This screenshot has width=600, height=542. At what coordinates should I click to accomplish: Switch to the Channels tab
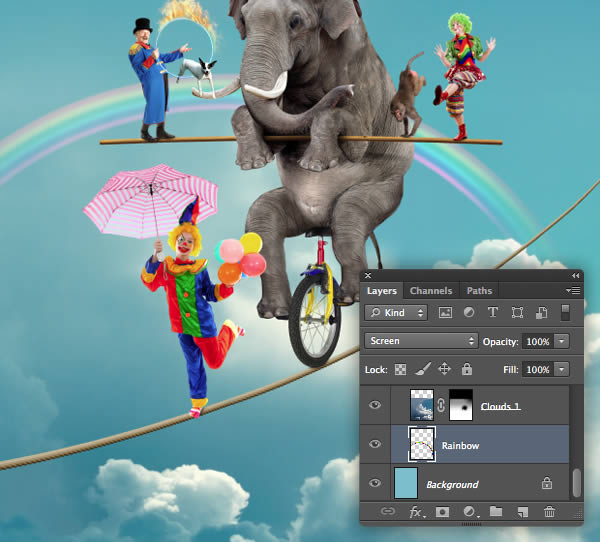tap(431, 291)
